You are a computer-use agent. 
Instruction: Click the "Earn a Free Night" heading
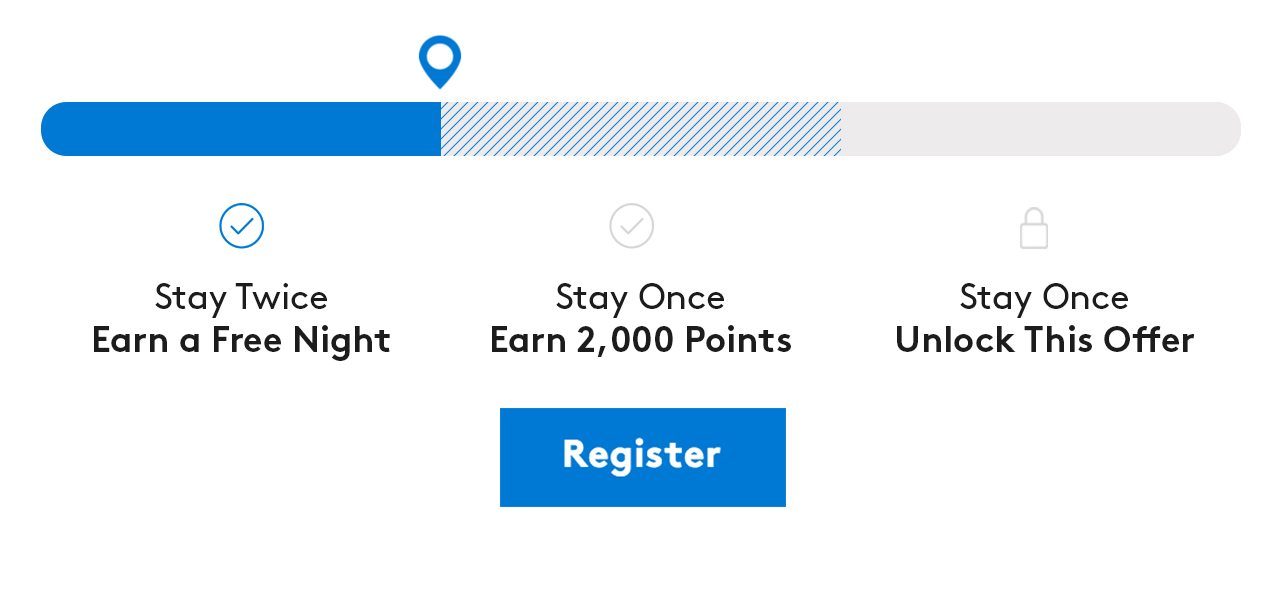(x=241, y=340)
